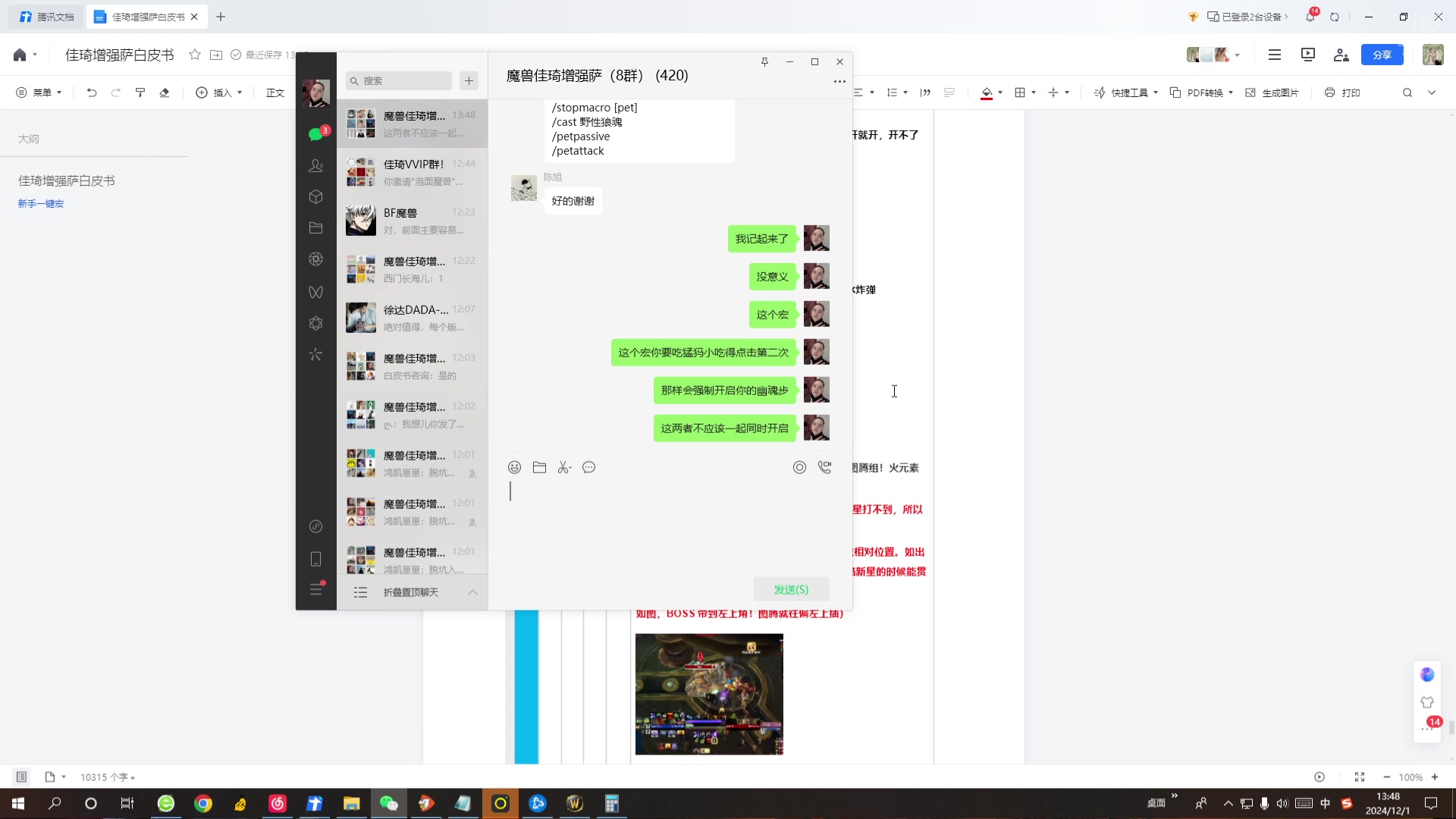Expand the toolbar collapse chevron
Screen dimensions: 1456x819
tap(1432, 93)
